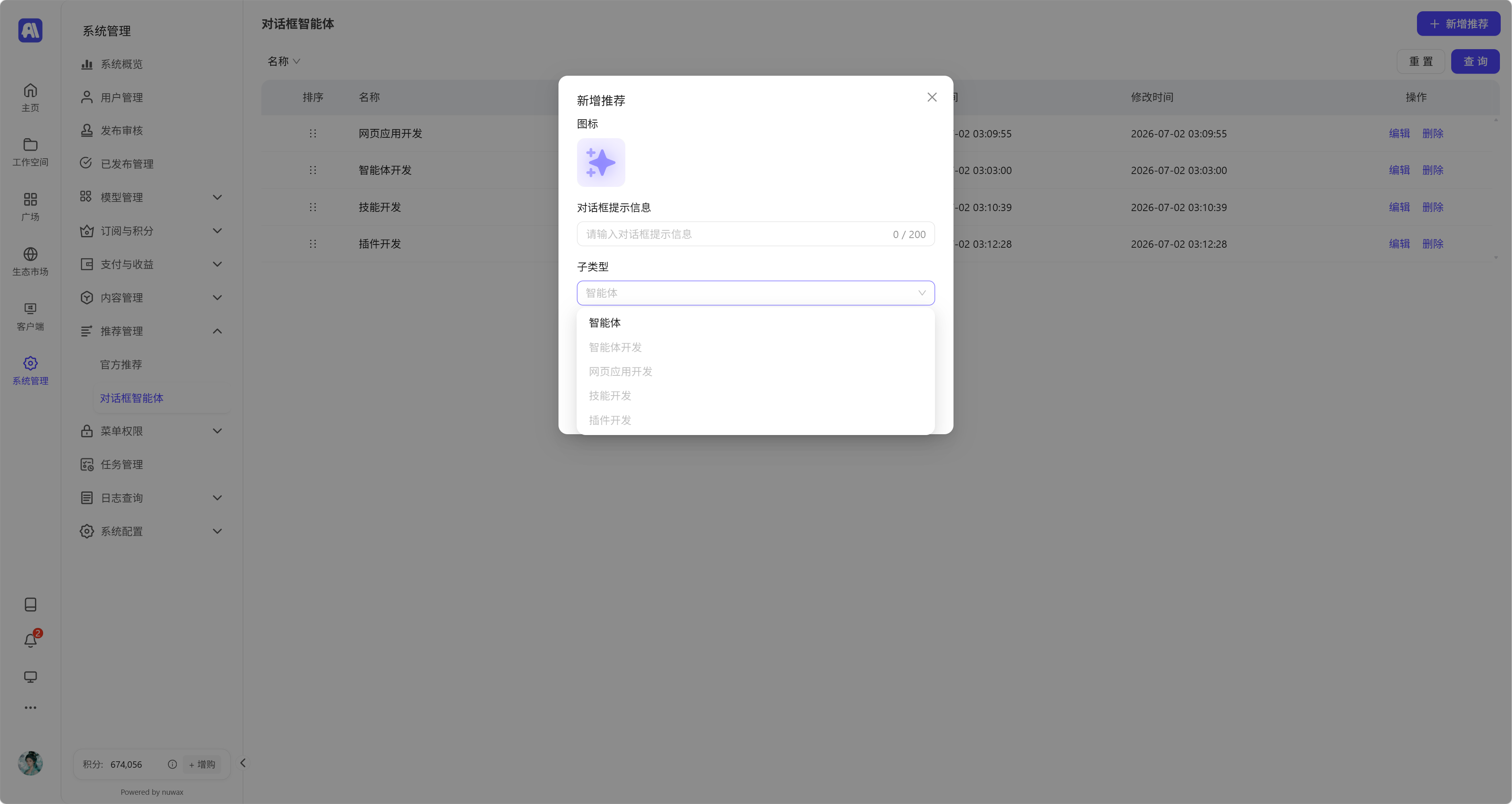Expand 模型管理 menu
The image size is (1512, 804).
151,197
